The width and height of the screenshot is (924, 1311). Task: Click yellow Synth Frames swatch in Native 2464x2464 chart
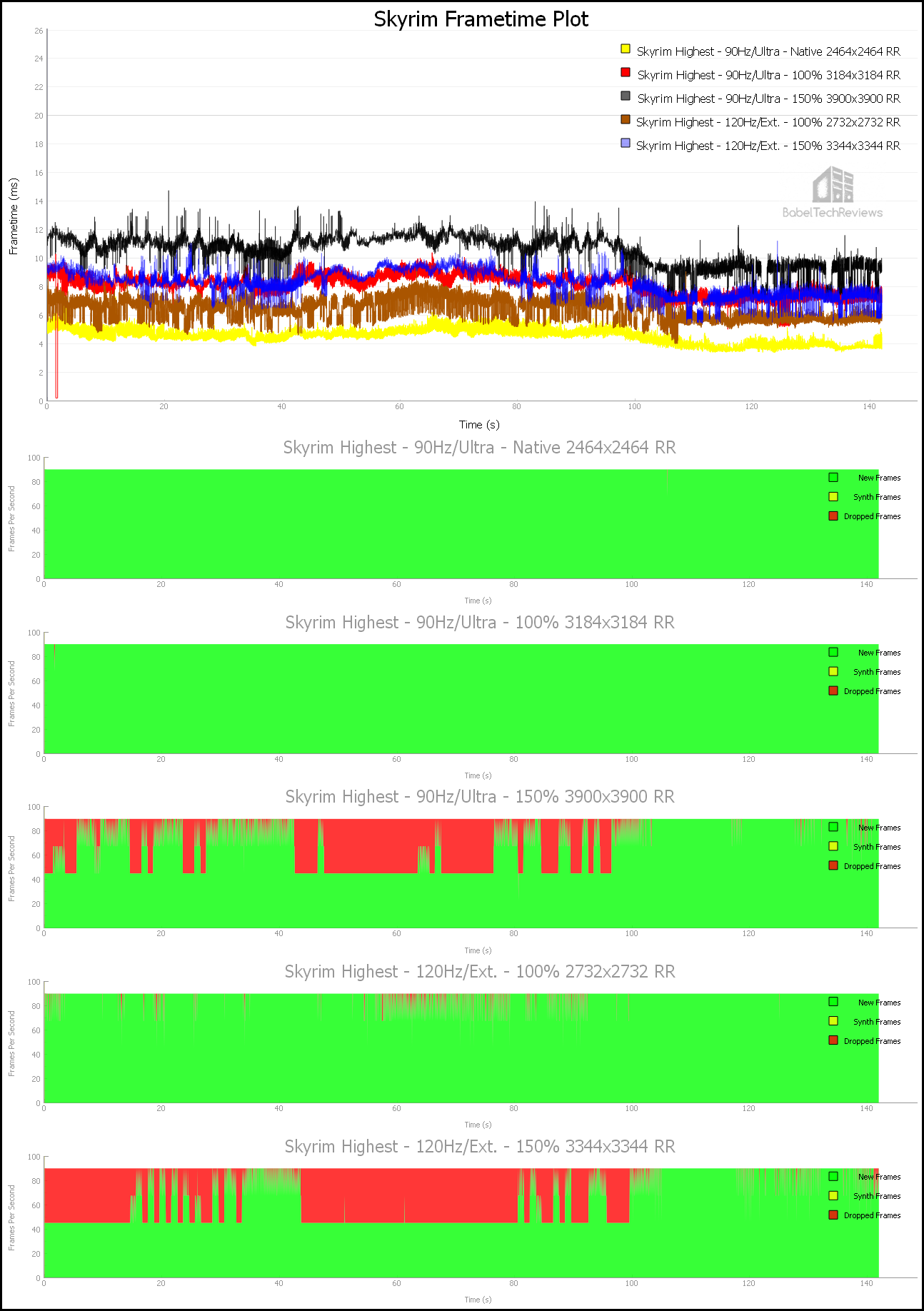pos(833,496)
